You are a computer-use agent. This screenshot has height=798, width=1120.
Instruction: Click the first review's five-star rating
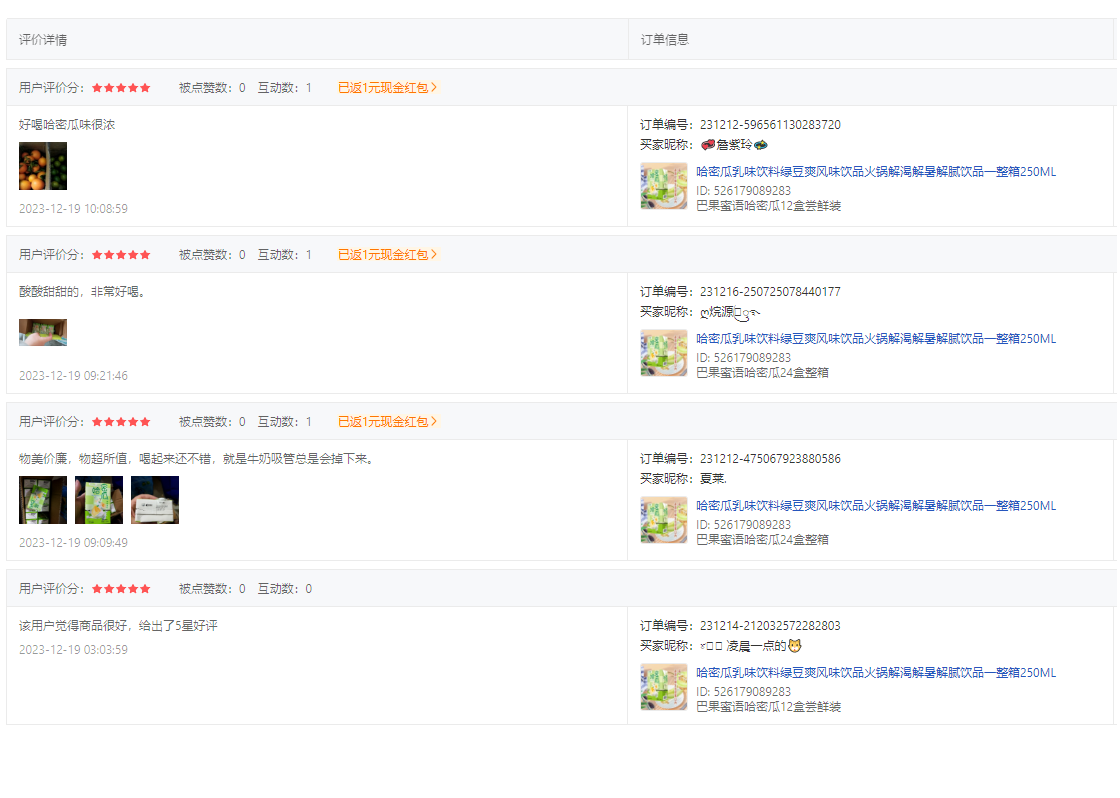[x=121, y=88]
